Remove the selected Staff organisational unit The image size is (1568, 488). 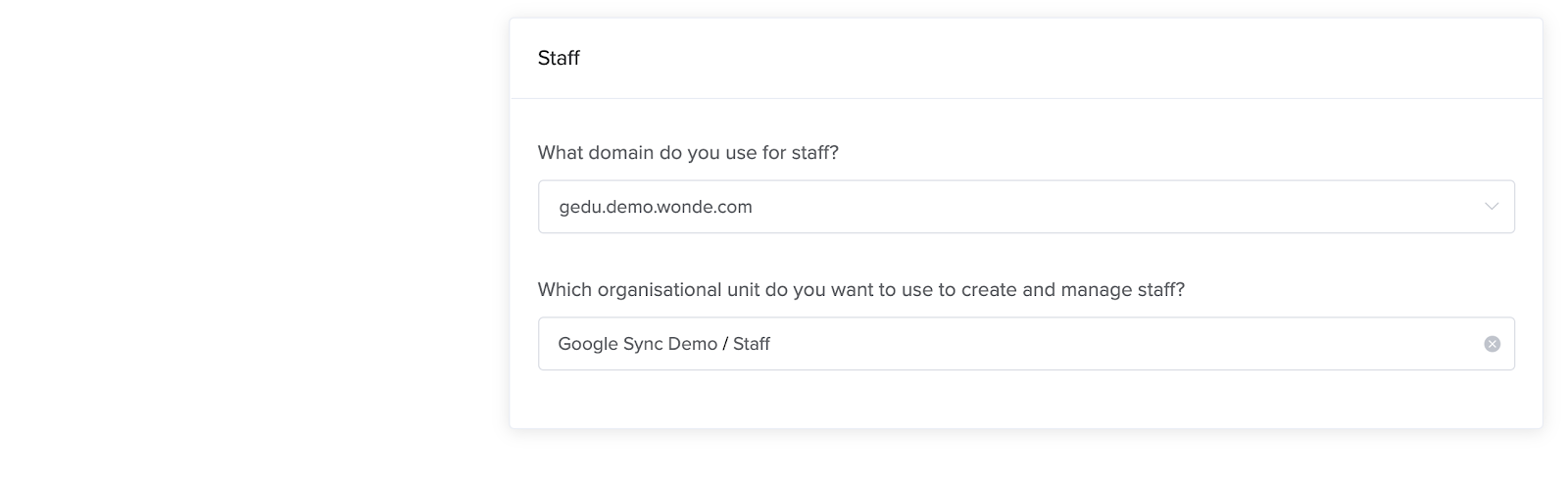point(1492,344)
